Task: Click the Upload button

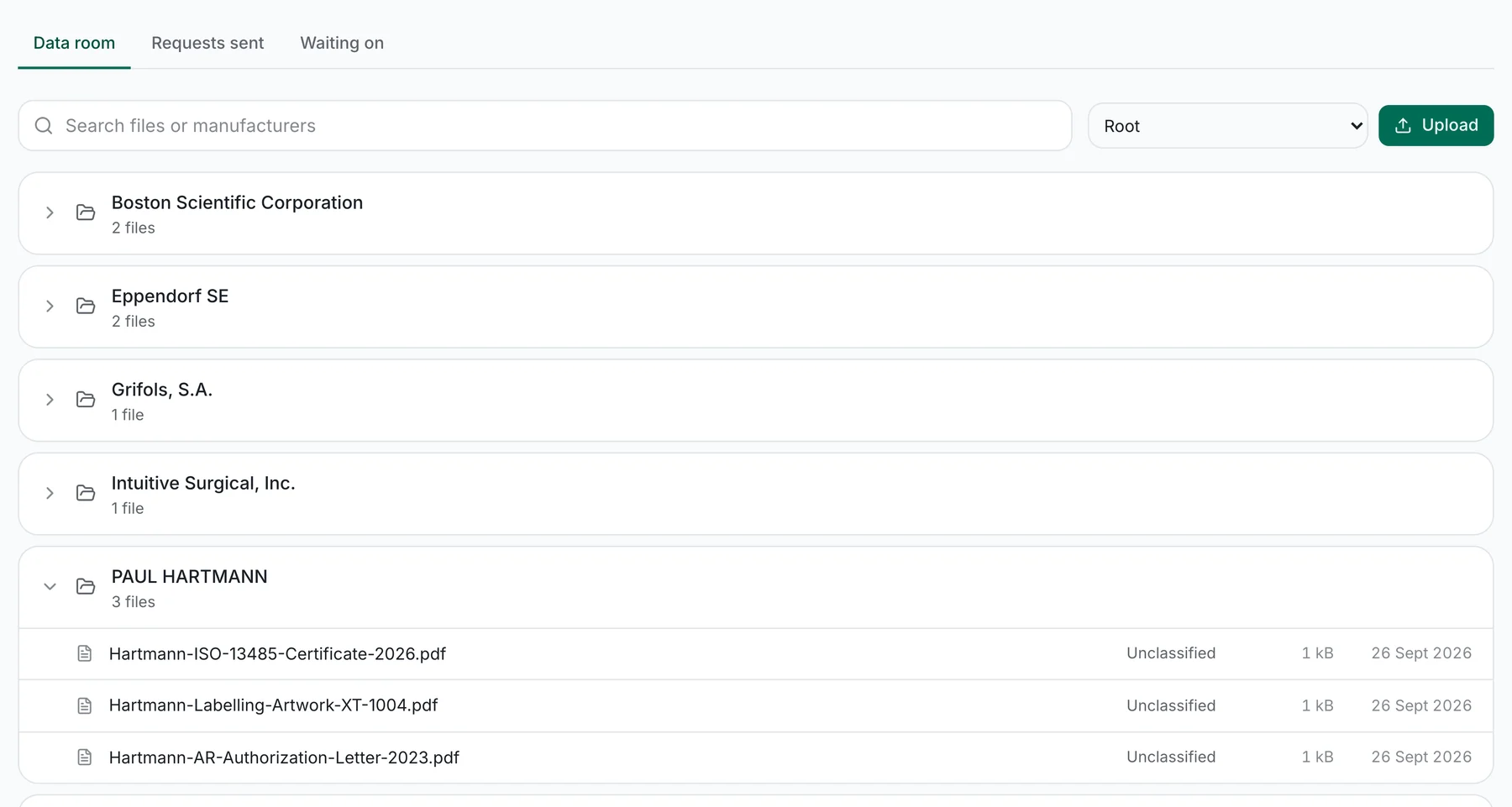Action: [x=1436, y=125]
